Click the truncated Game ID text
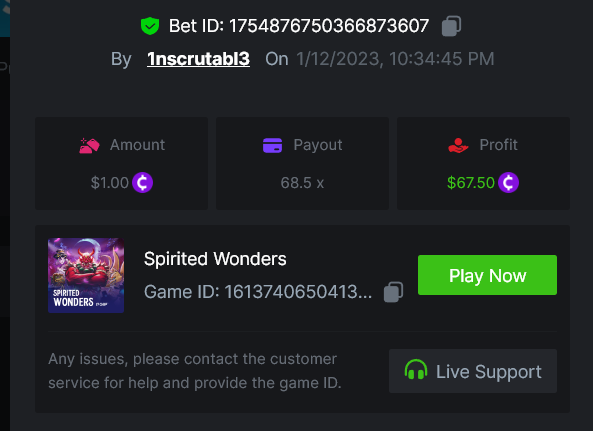This screenshot has height=431, width=593. pos(258,292)
